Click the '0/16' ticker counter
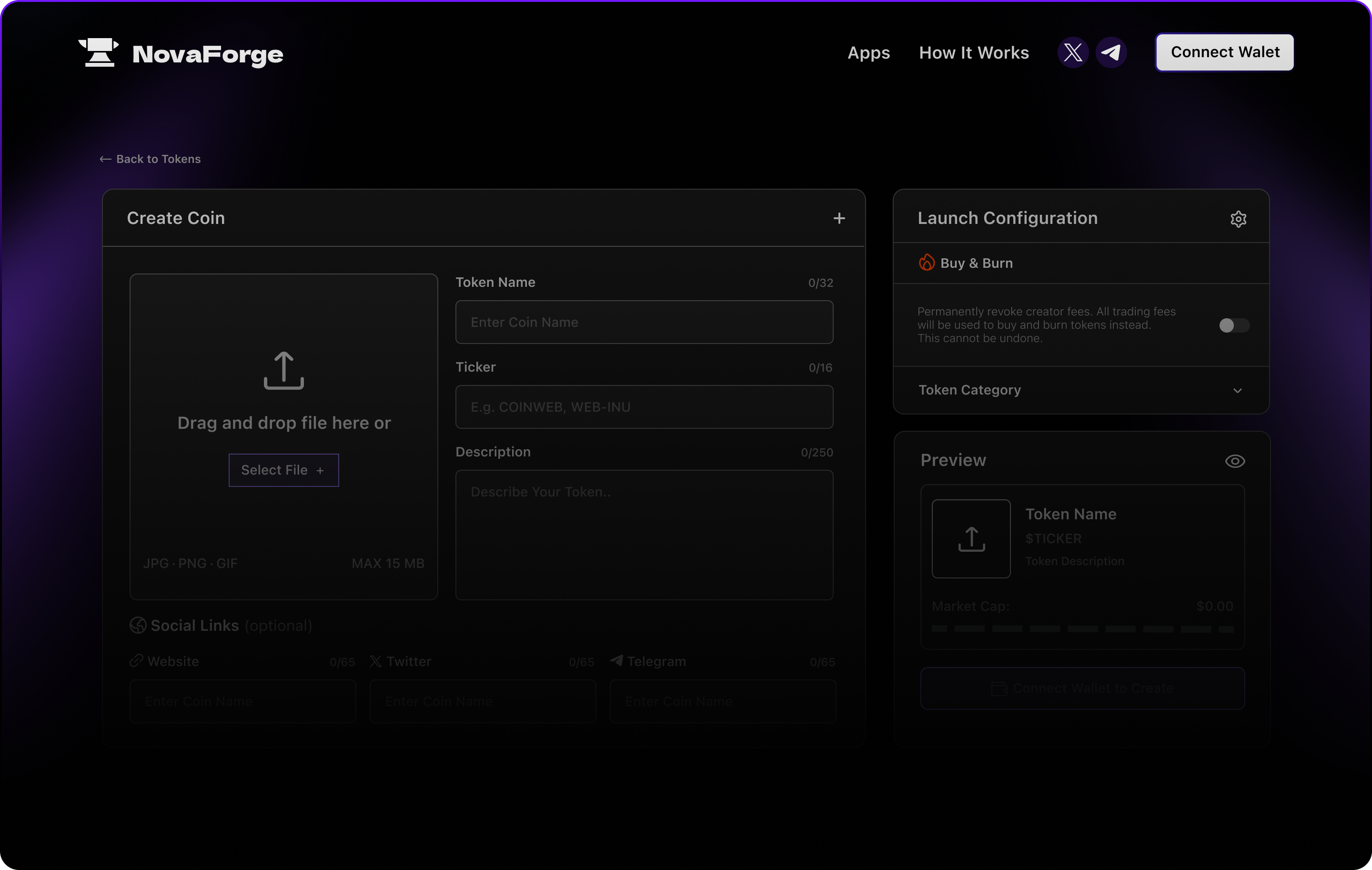This screenshot has height=870, width=1372. (x=820, y=368)
